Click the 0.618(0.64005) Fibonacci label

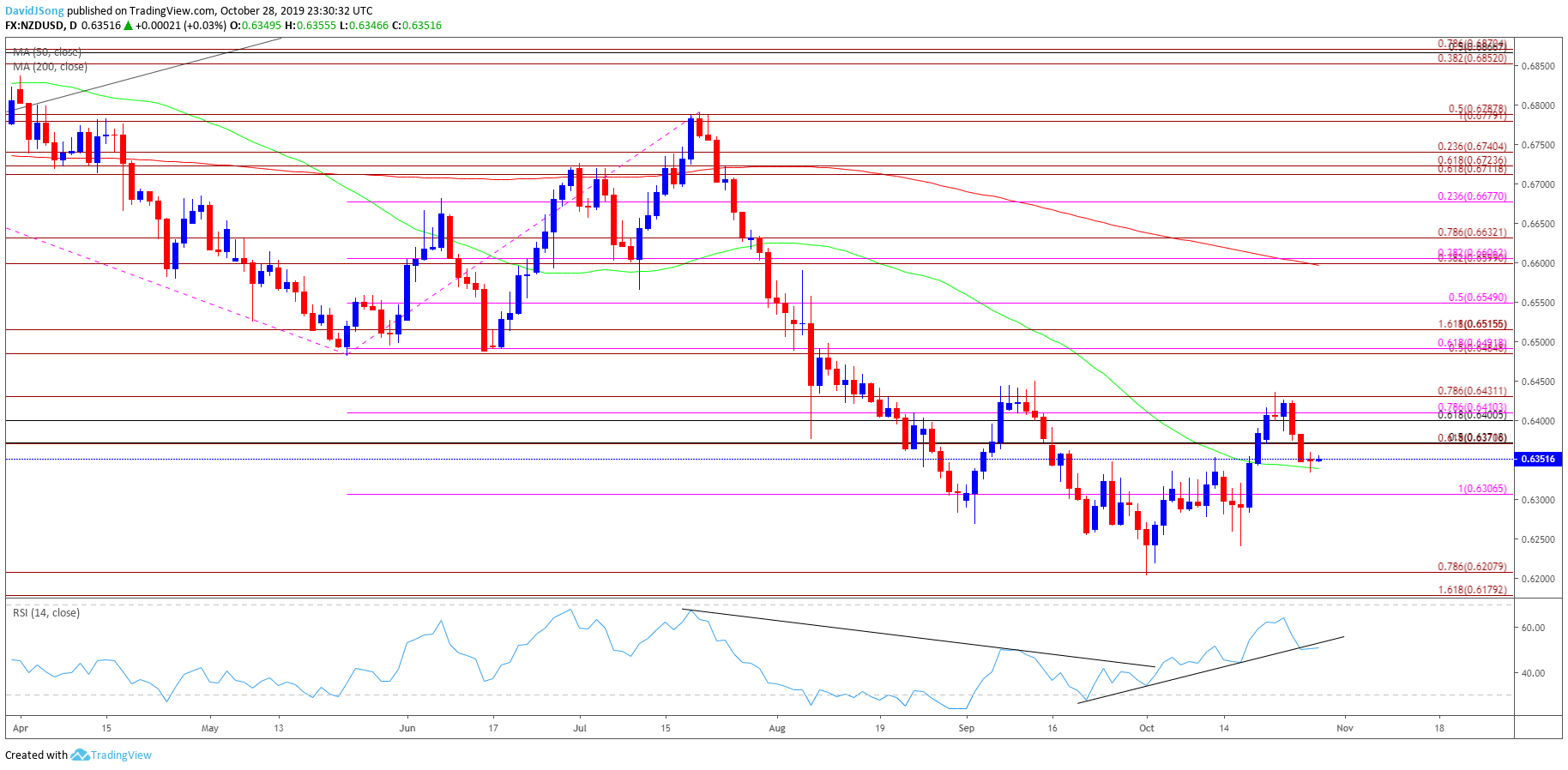coord(1472,415)
